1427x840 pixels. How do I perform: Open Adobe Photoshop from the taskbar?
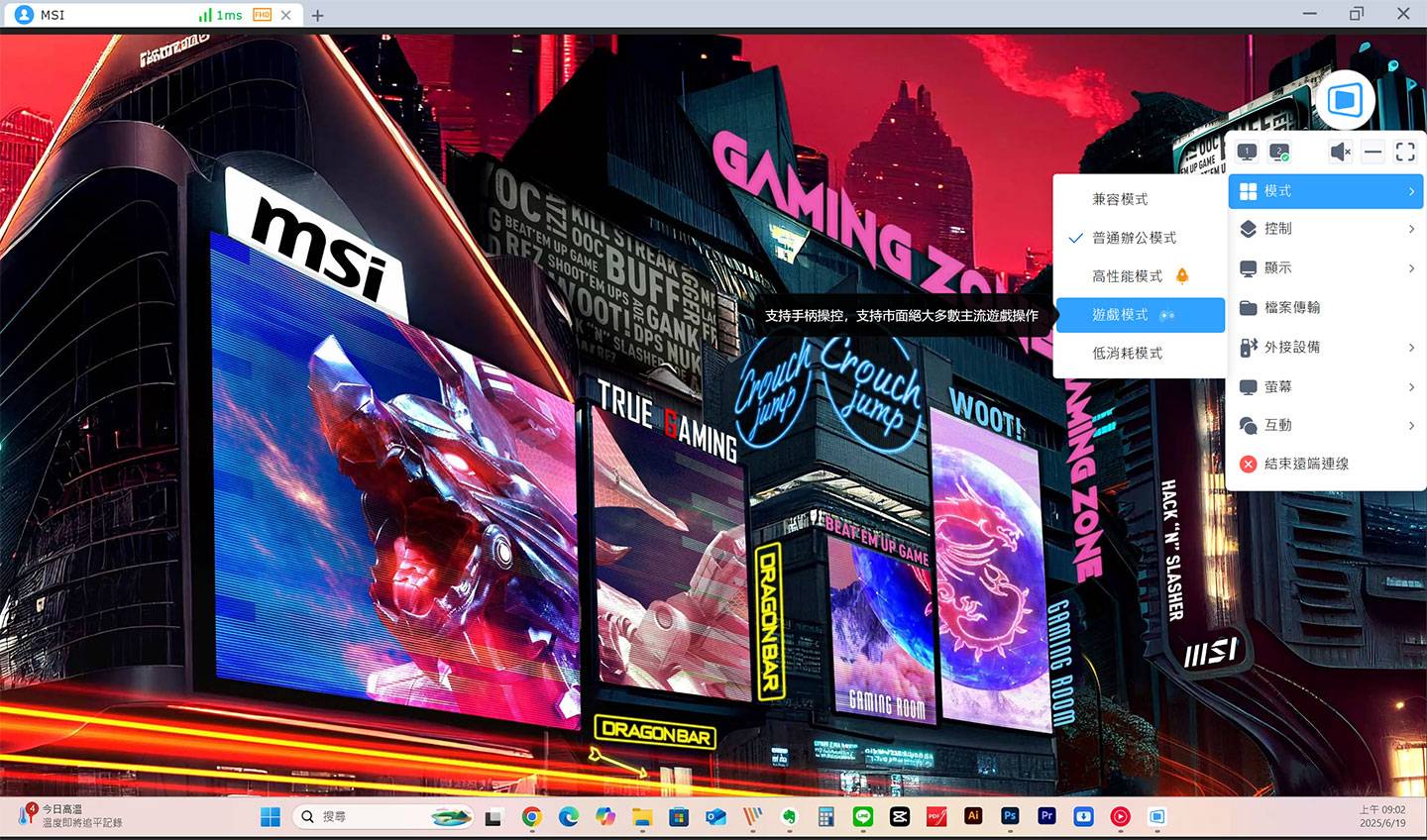[x=1010, y=816]
